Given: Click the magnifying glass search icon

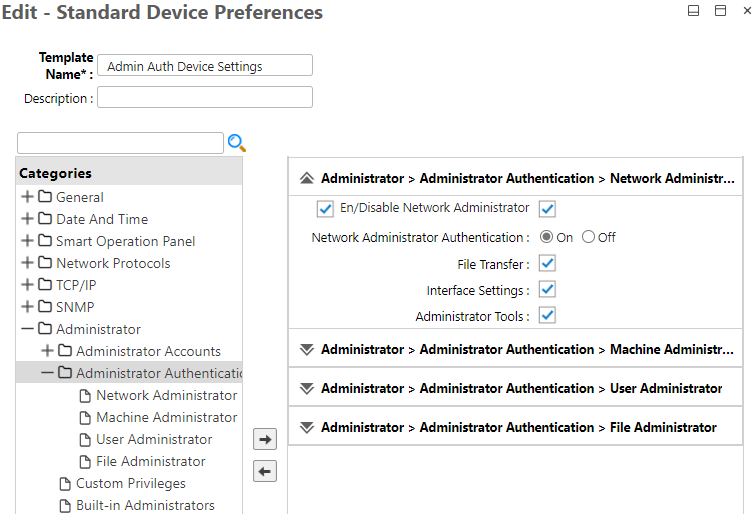Looking at the screenshot, I should [x=237, y=143].
